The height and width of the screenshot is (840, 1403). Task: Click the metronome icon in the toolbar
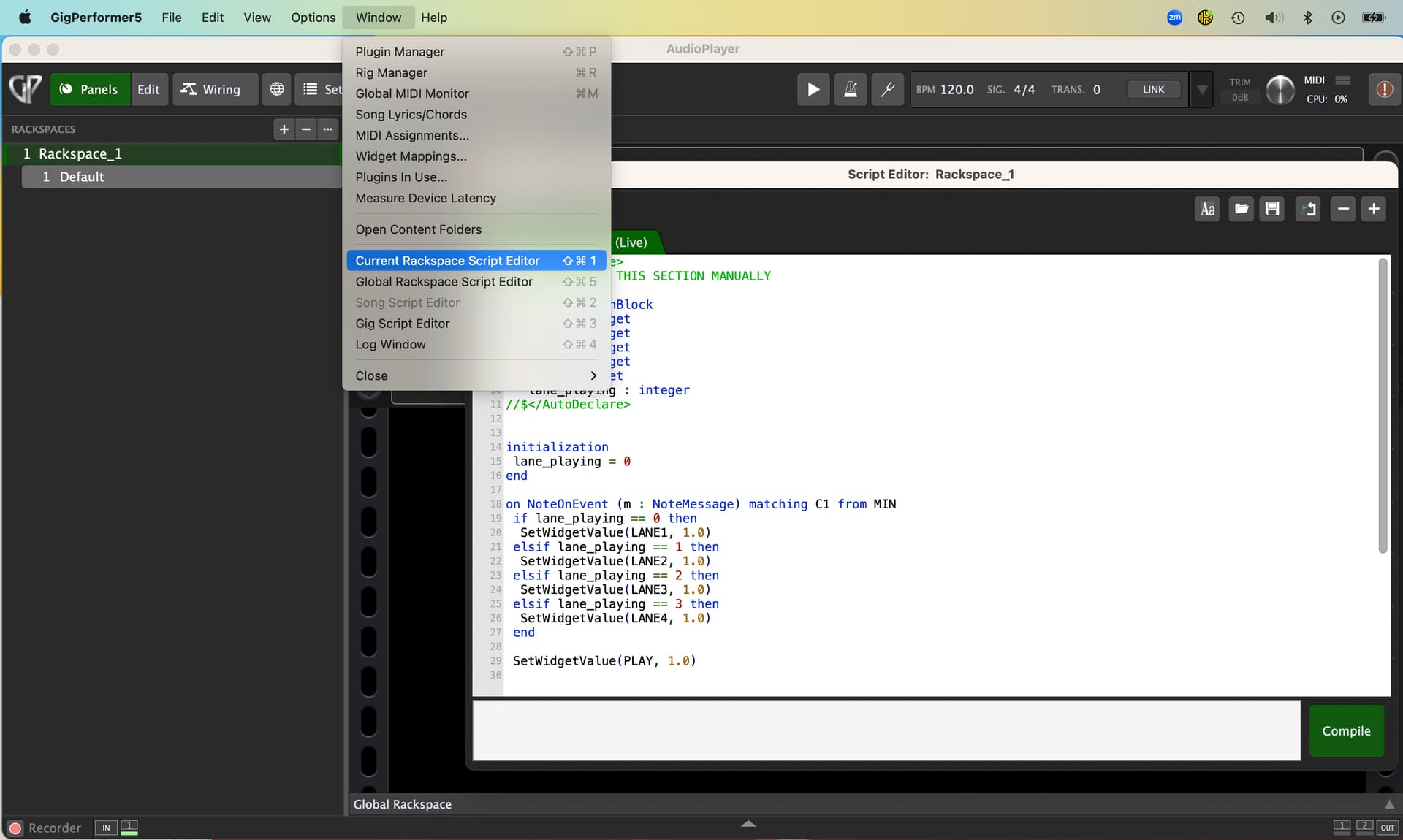850,89
